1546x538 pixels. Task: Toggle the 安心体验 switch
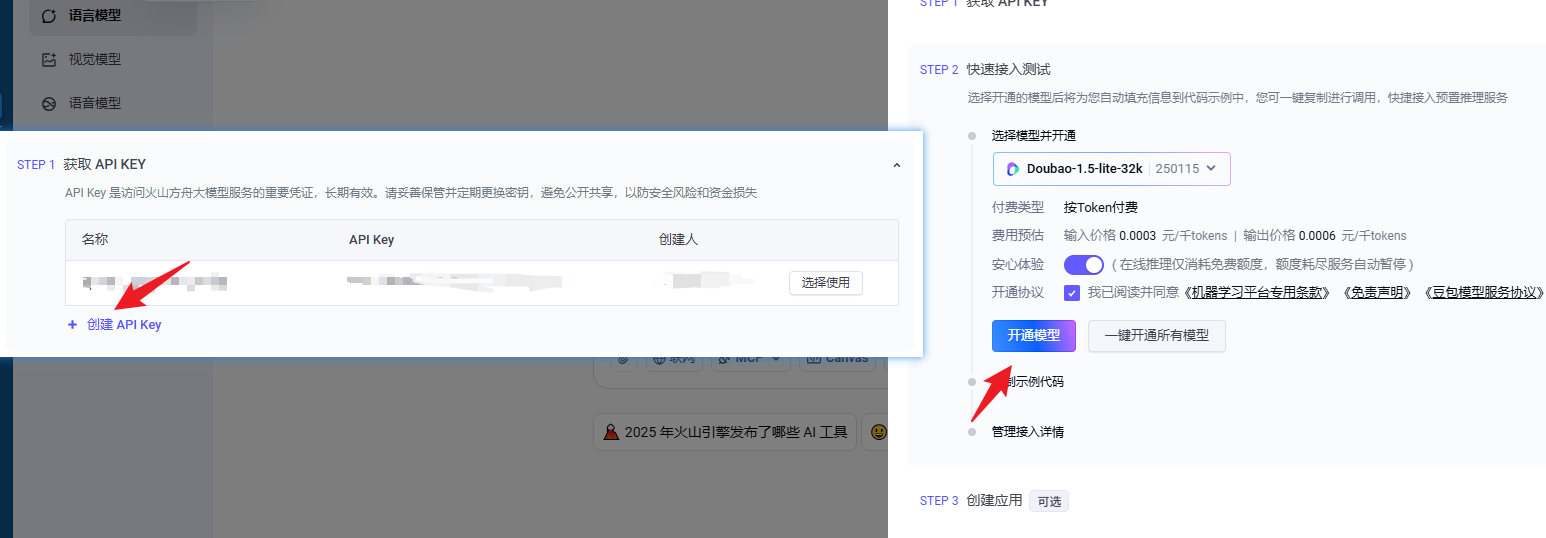(1083, 265)
